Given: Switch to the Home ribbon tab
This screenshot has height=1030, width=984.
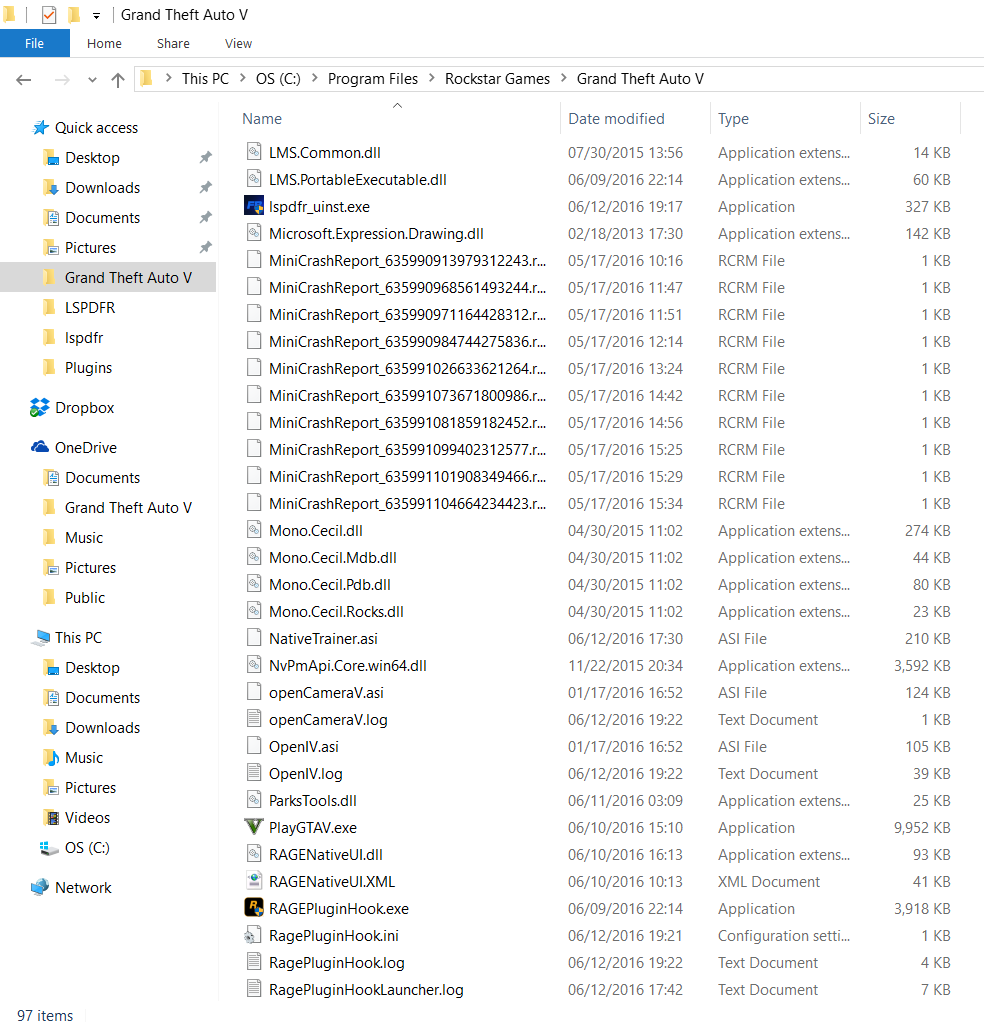Looking at the screenshot, I should click(x=104, y=43).
